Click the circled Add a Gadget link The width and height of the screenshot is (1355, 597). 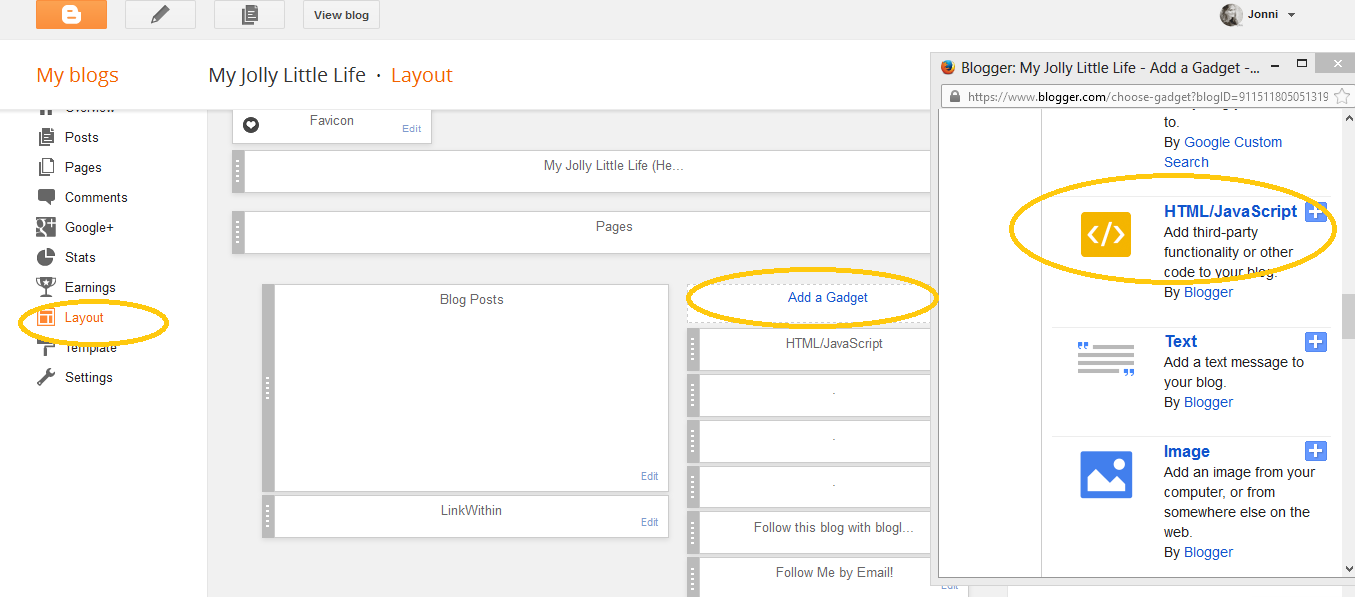(828, 297)
